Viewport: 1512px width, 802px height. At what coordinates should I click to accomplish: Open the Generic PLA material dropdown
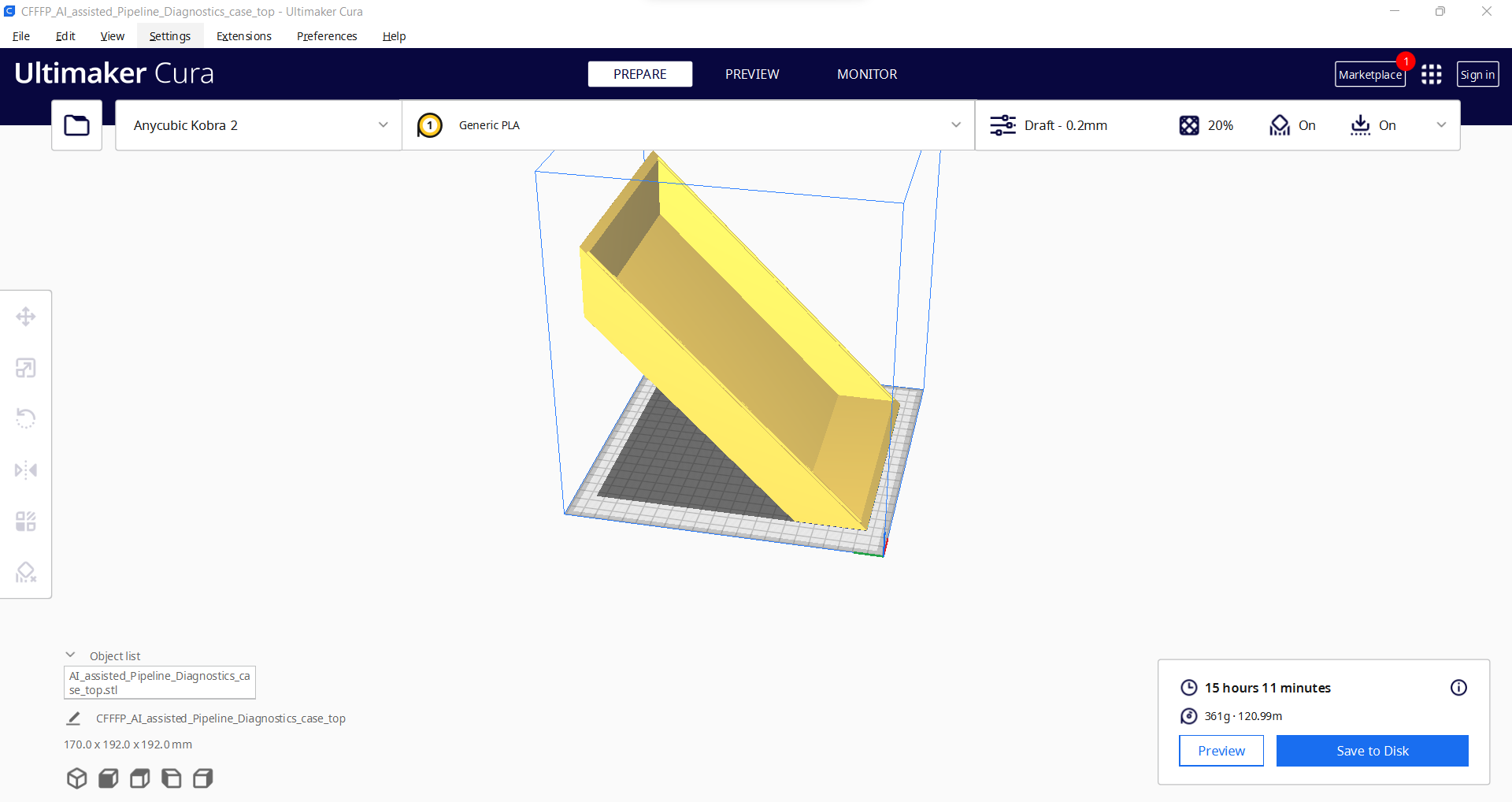click(687, 124)
